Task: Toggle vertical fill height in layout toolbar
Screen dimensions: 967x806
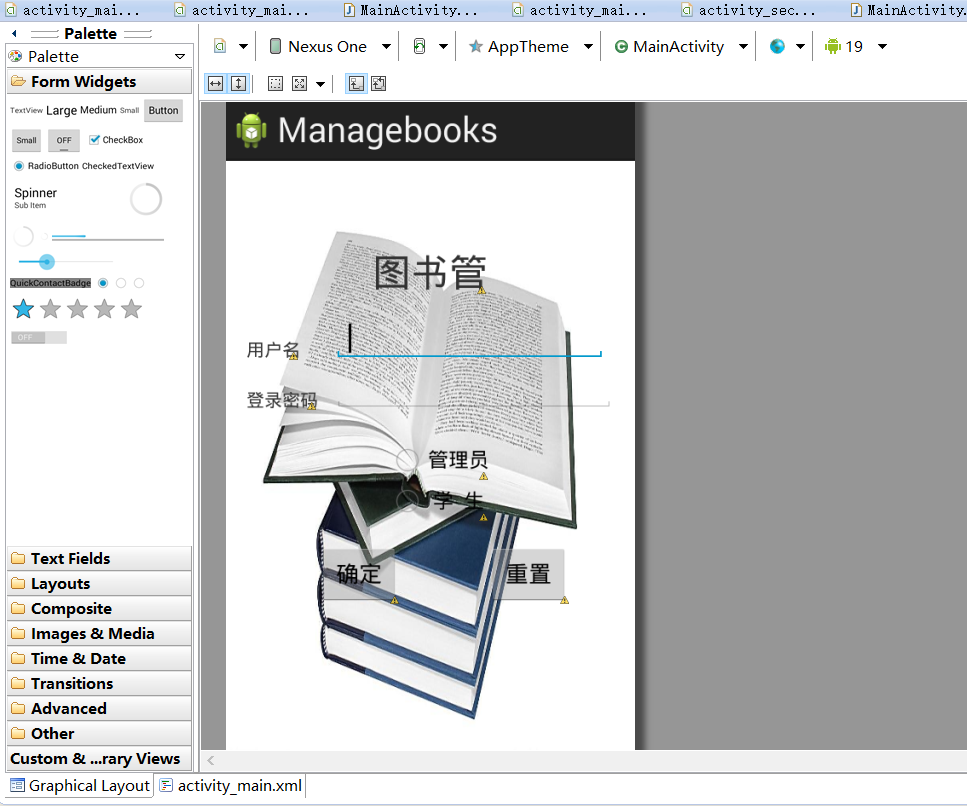Action: point(236,83)
